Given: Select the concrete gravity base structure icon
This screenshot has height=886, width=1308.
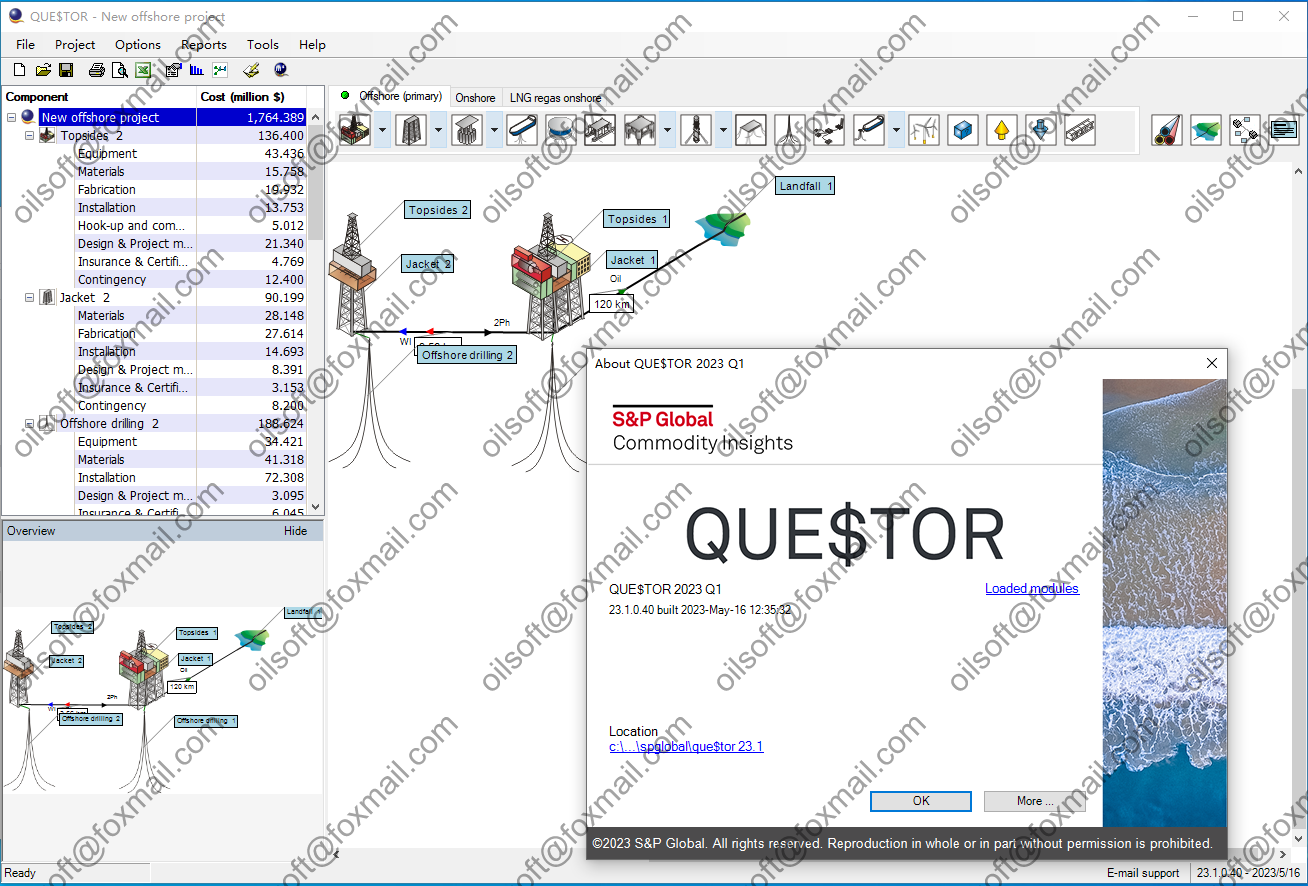Looking at the screenshot, I should (x=468, y=130).
